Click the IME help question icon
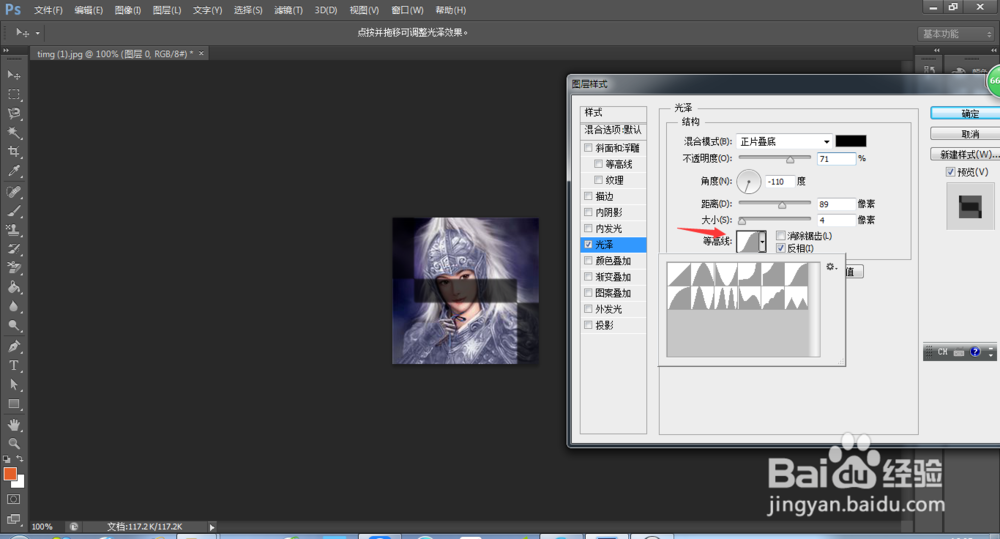Image resolution: width=1000 pixels, height=539 pixels. click(975, 352)
